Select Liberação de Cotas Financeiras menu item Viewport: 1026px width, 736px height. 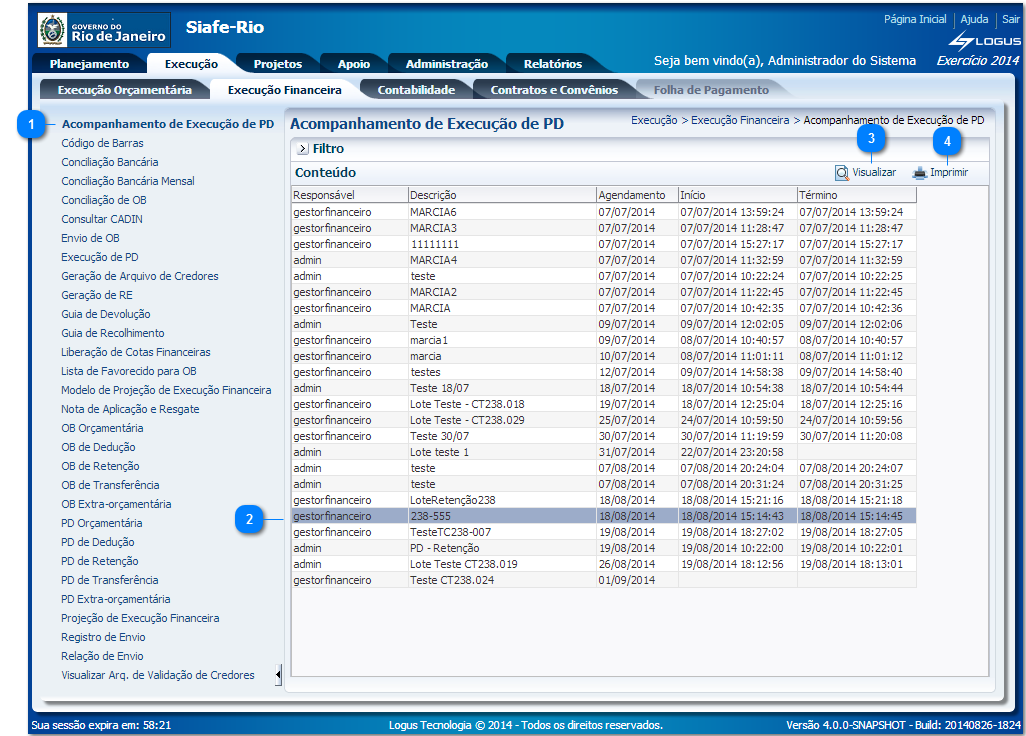[x=136, y=352]
